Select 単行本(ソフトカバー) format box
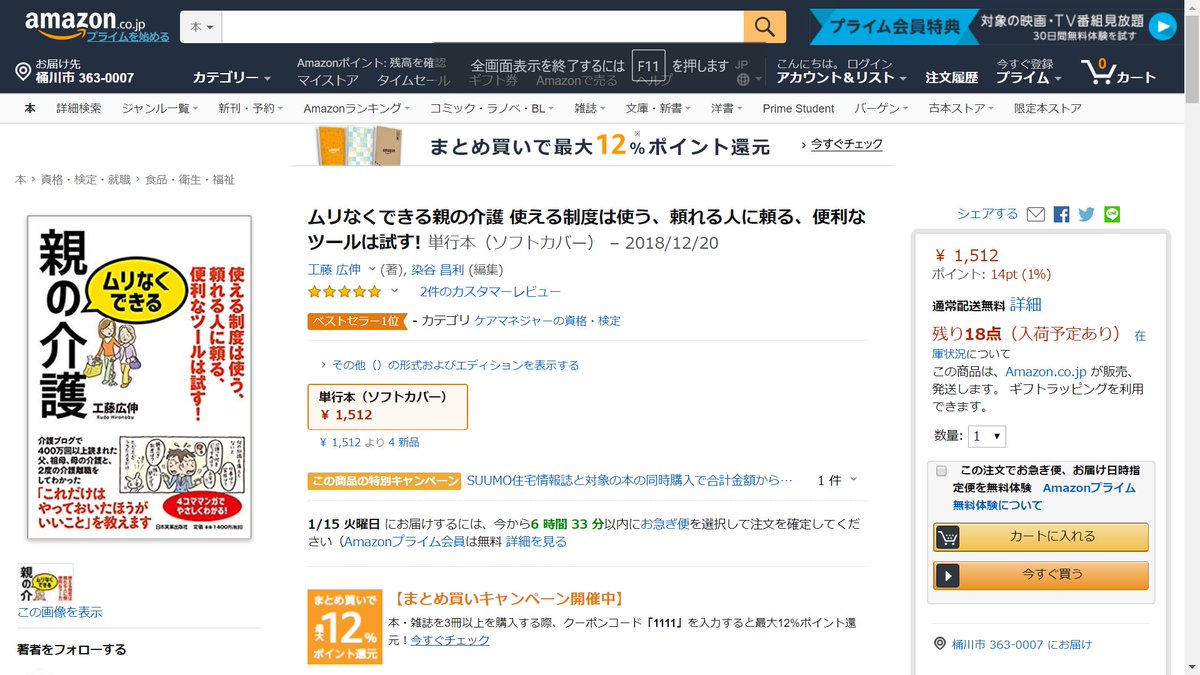The height and width of the screenshot is (675, 1200). [387, 406]
